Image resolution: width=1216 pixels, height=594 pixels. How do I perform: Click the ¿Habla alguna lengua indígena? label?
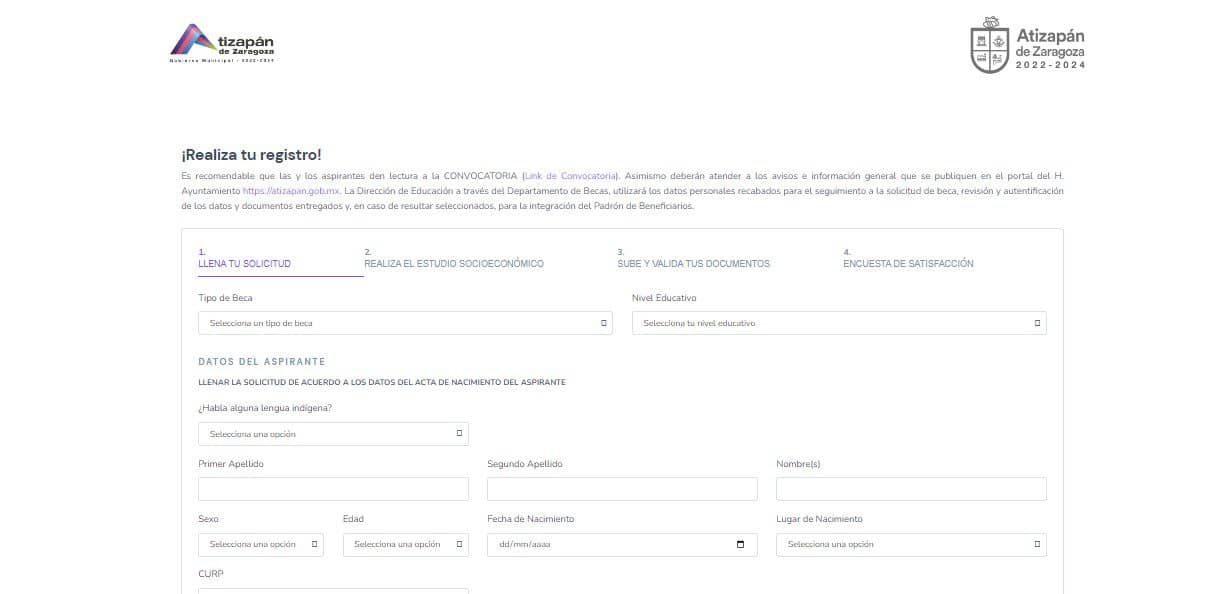point(265,408)
